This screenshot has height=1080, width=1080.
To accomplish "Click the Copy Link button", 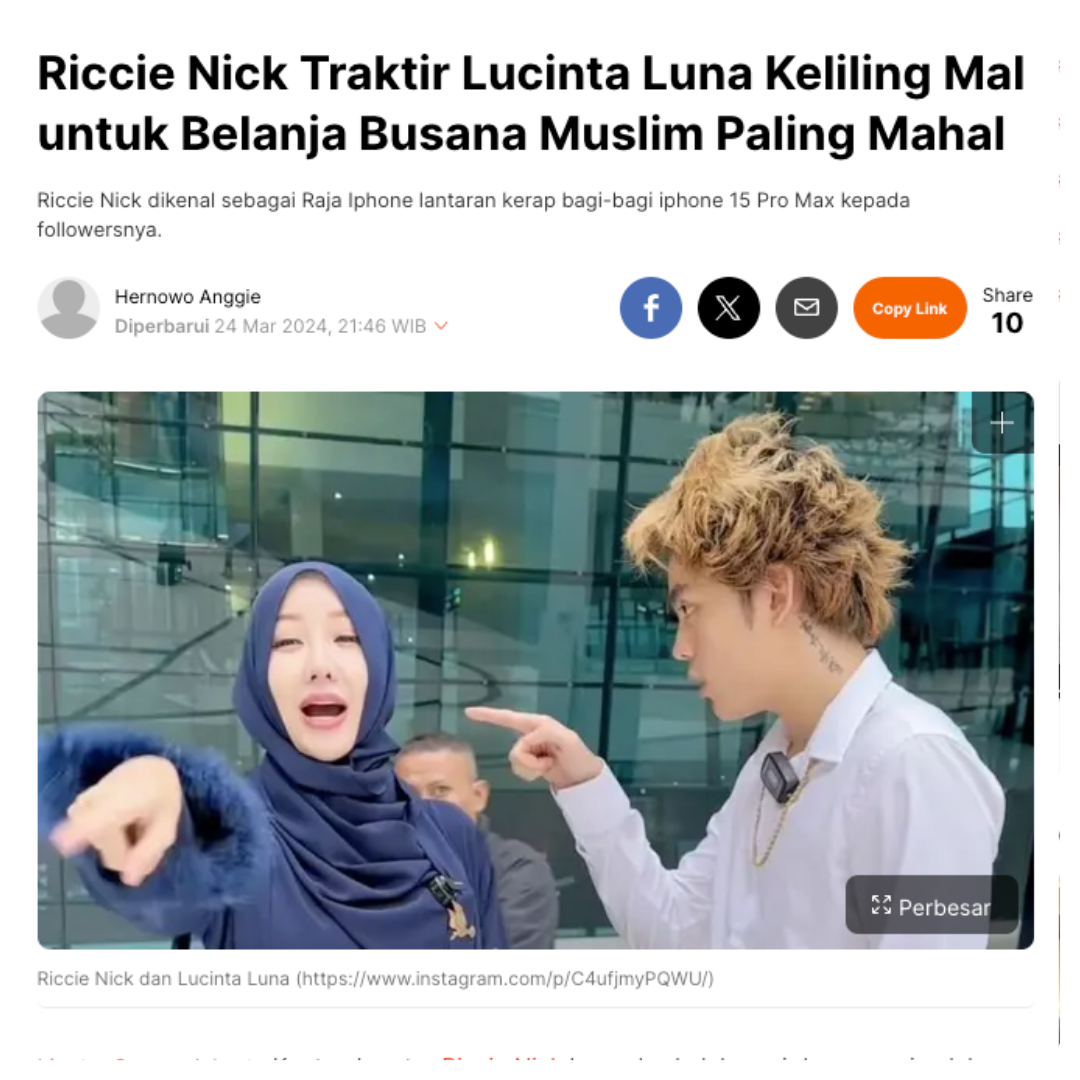I will click(x=909, y=308).
